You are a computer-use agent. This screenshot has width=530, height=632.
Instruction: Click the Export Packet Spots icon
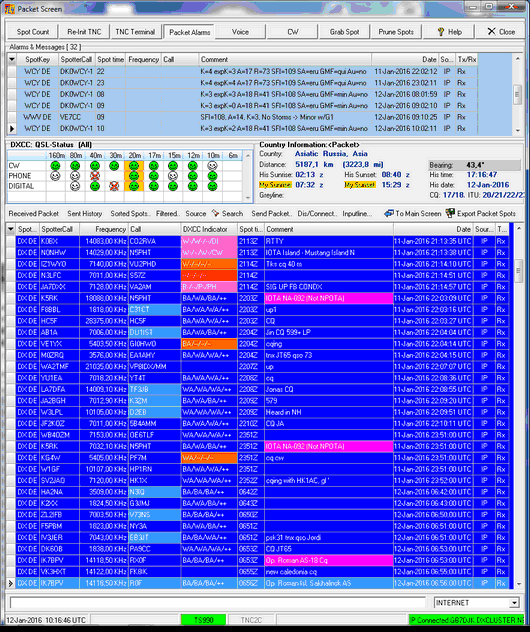(x=450, y=213)
